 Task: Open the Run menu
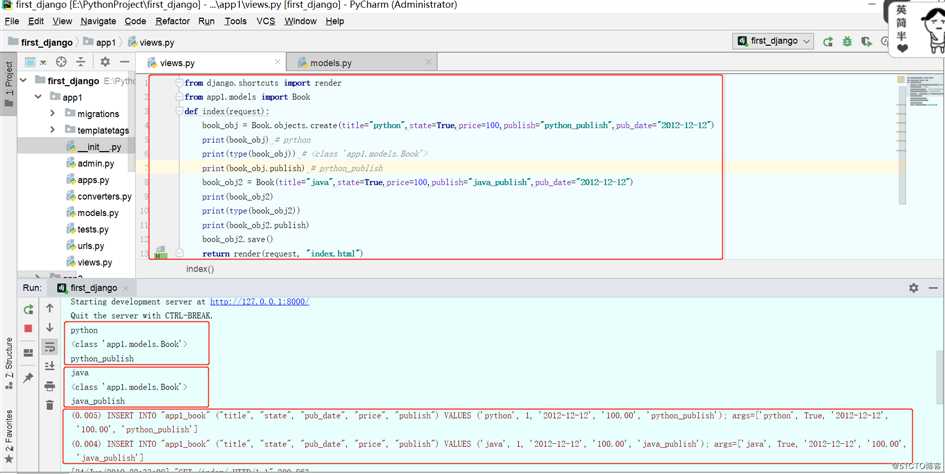click(x=207, y=21)
